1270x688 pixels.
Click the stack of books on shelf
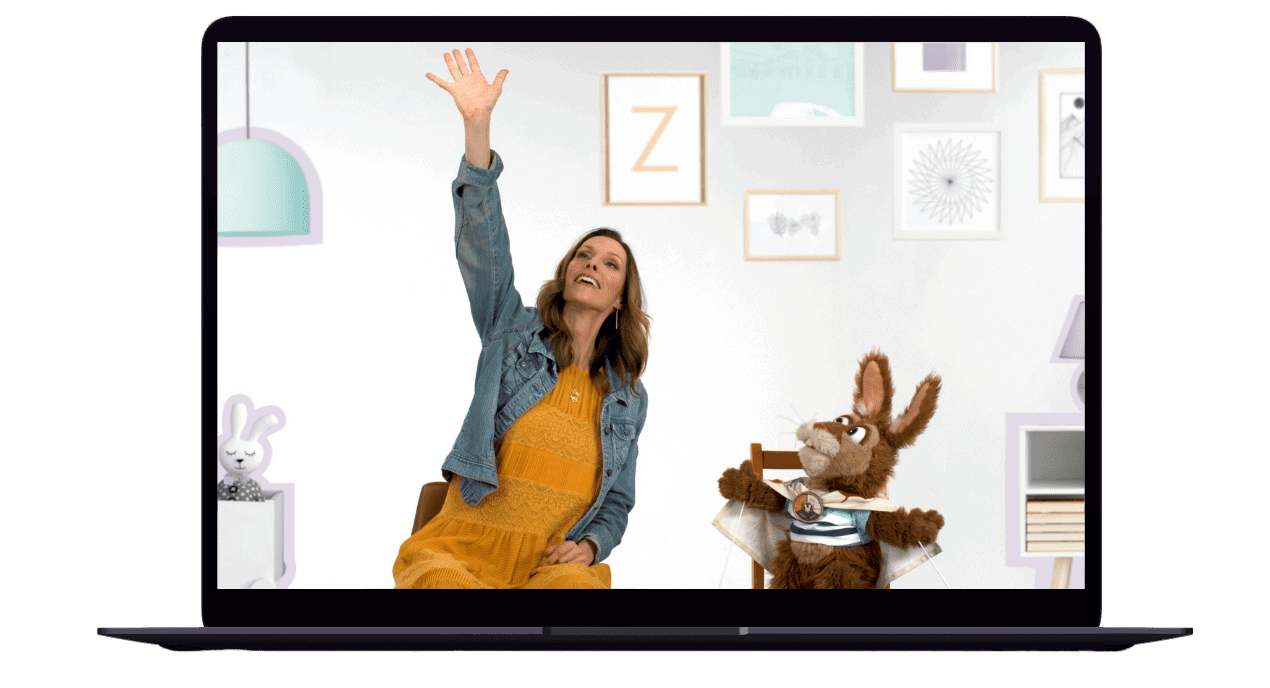point(1054,524)
